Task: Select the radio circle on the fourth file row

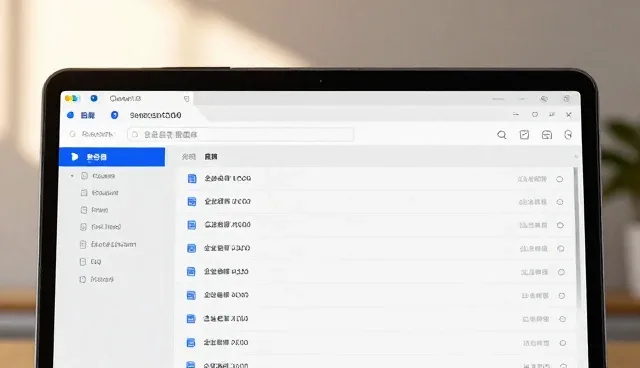Action: (x=561, y=248)
